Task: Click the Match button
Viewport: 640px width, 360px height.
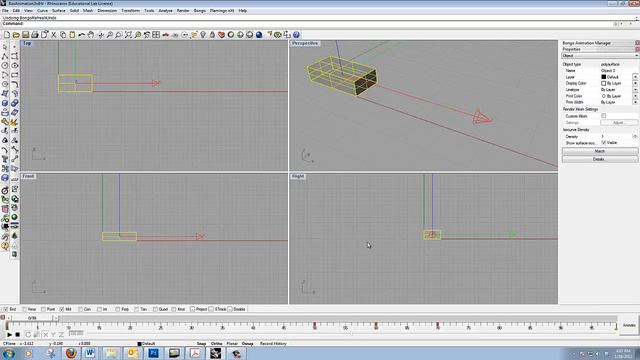Action: (x=600, y=151)
